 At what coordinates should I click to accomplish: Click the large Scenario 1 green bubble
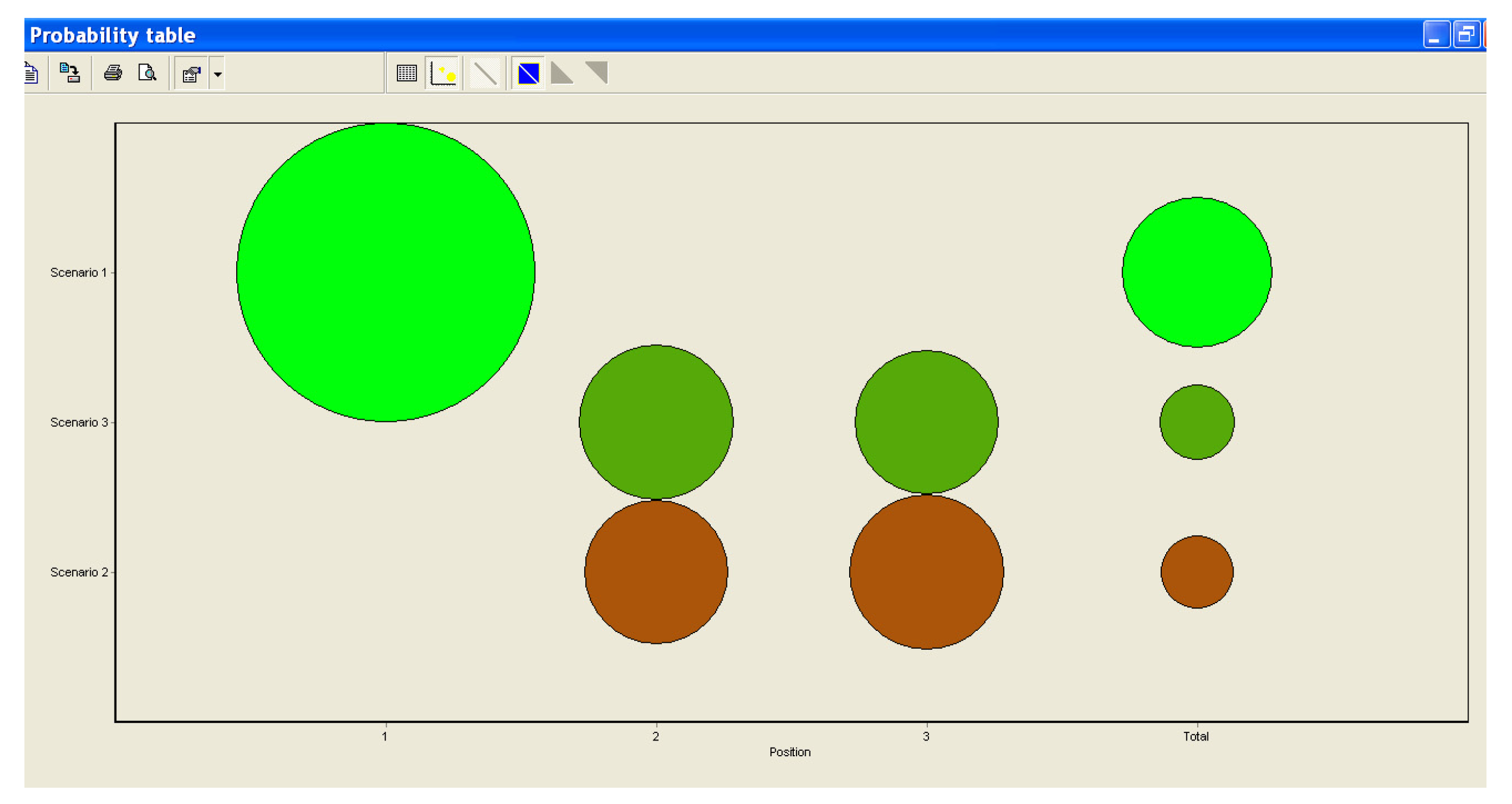pos(385,272)
